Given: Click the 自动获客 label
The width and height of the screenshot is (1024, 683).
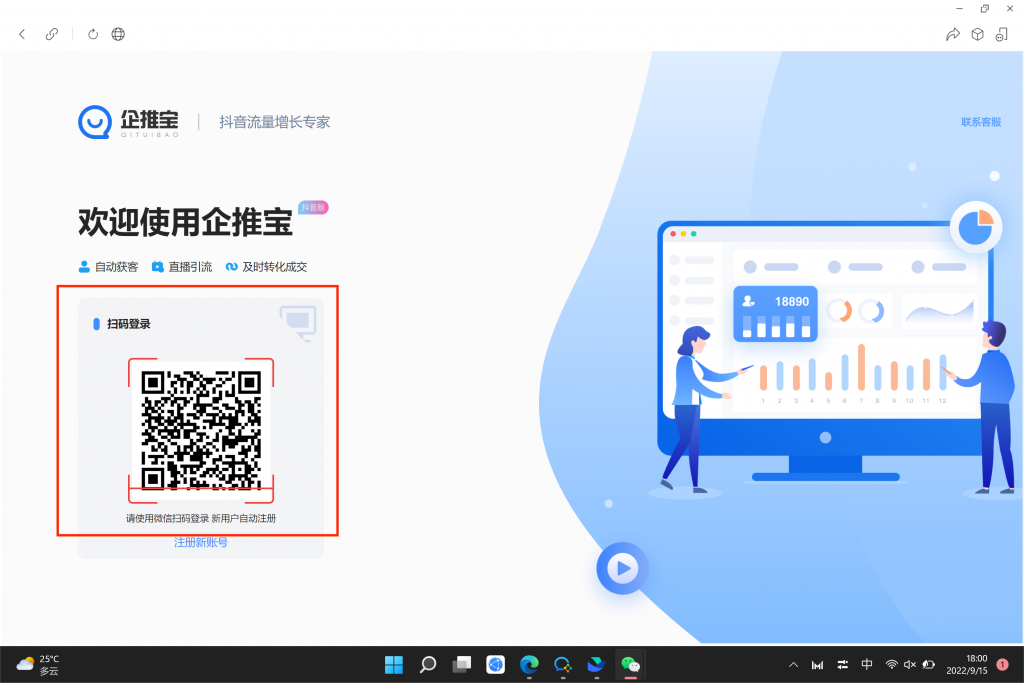Looking at the screenshot, I should [116, 266].
